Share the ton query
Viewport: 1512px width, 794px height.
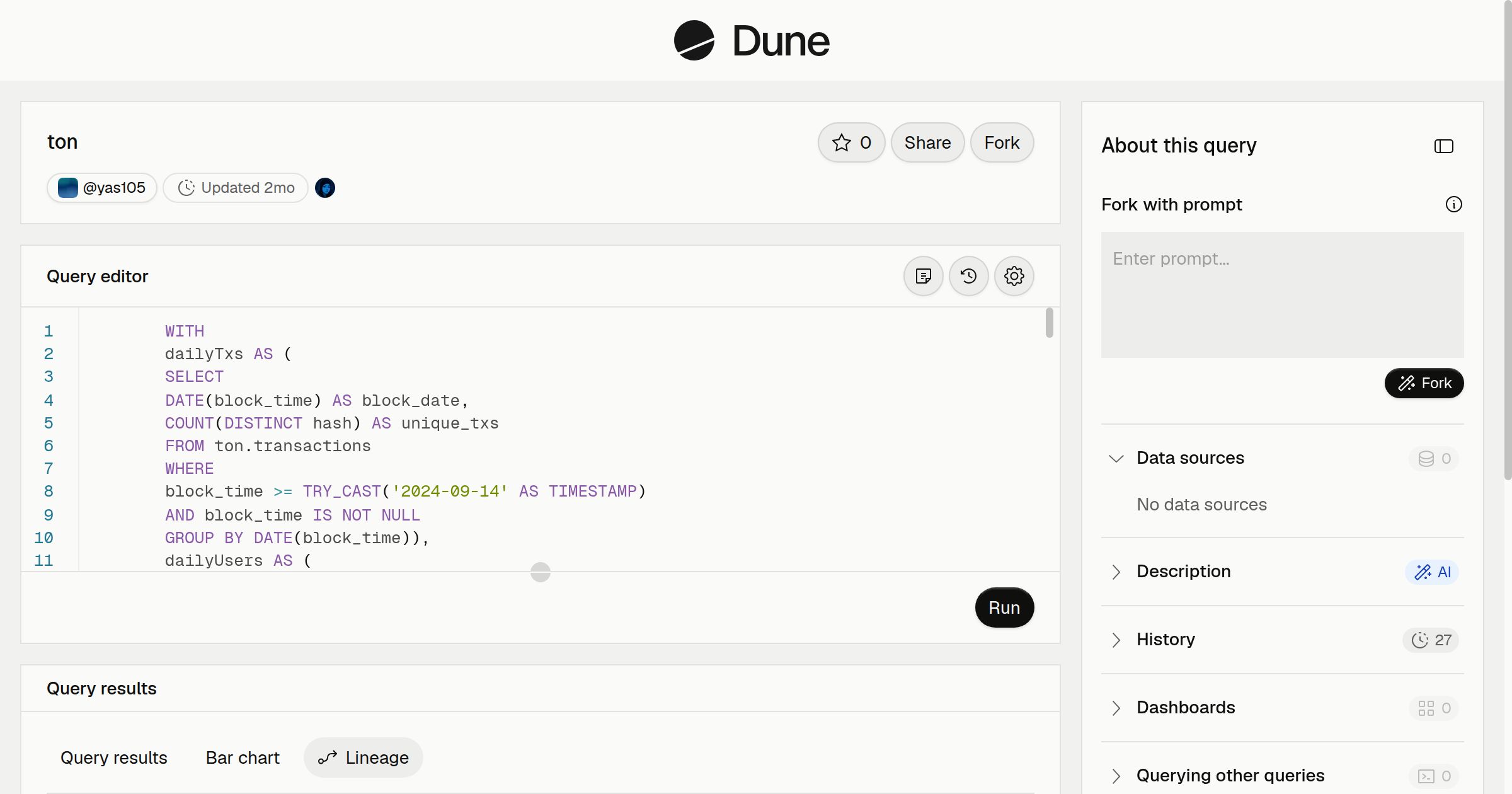tap(927, 142)
